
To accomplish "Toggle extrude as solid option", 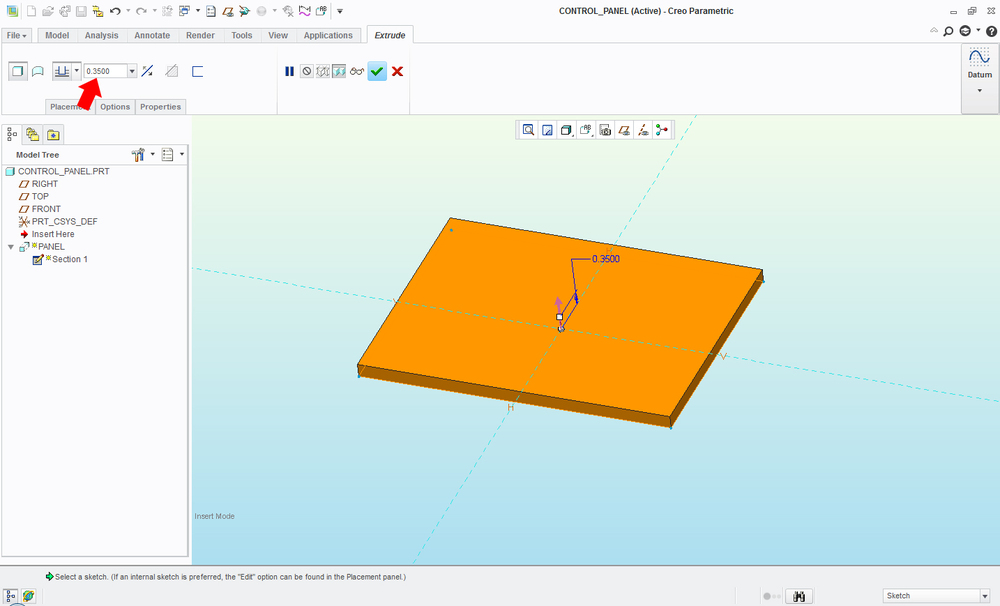I will (x=17, y=71).
